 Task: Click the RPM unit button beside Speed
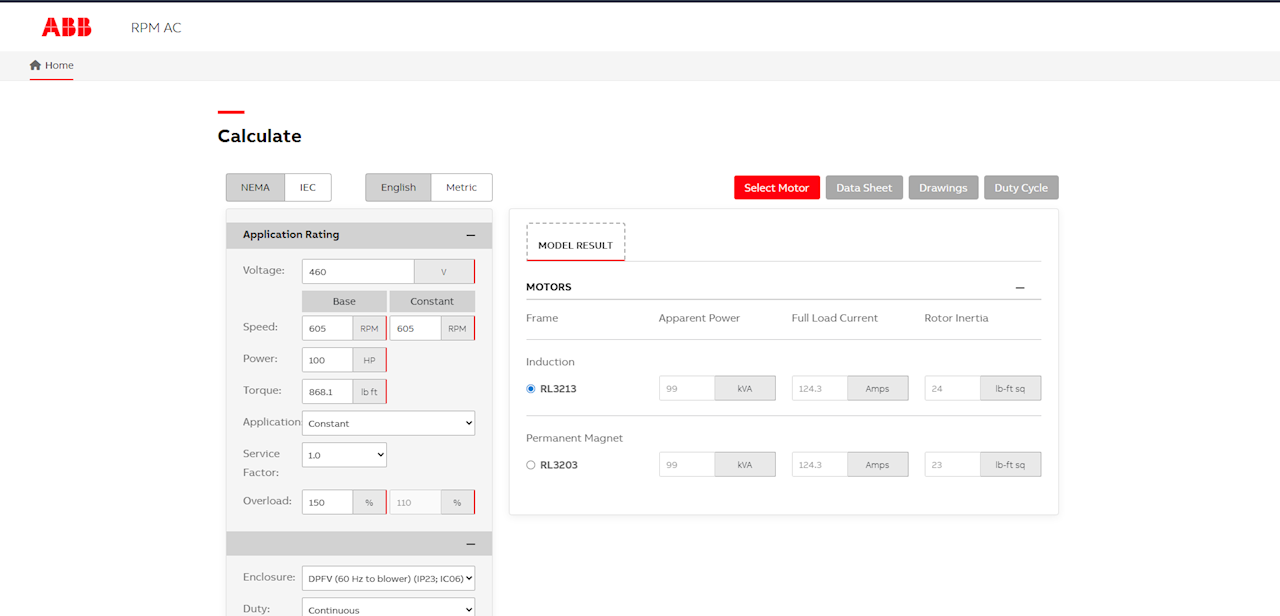coord(369,327)
